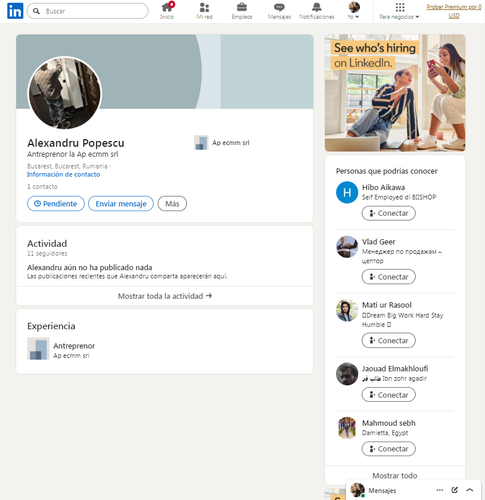
Task: Open messaging panel three-dots options
Action: tap(440, 490)
